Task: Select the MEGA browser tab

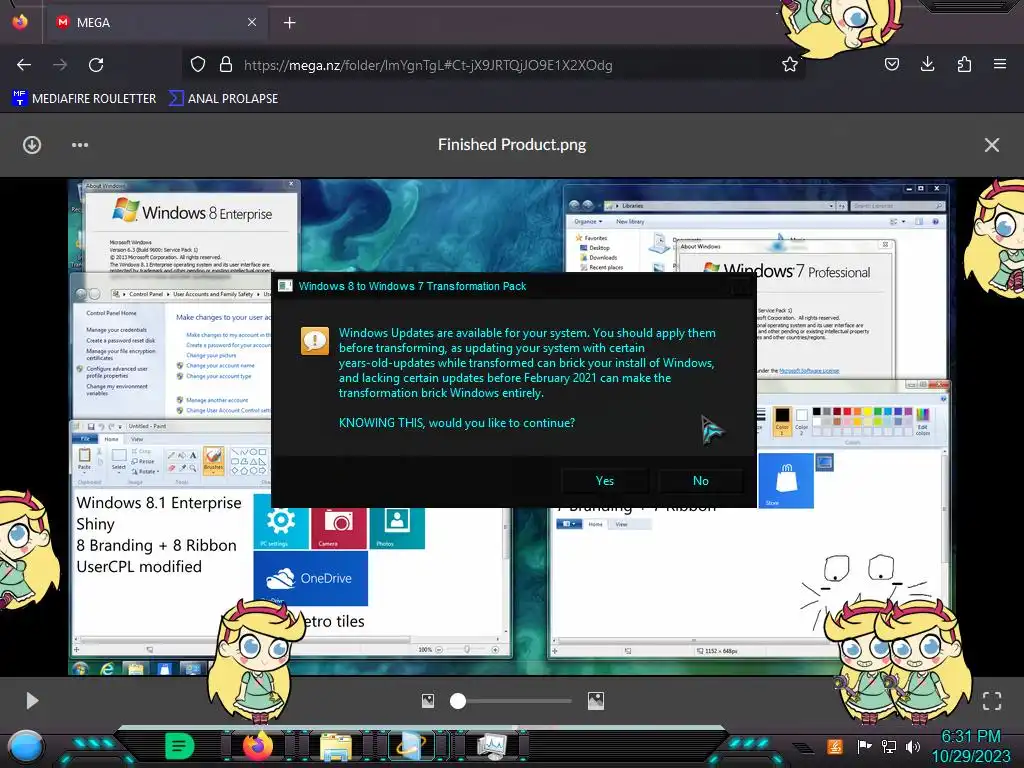Action: point(155,23)
